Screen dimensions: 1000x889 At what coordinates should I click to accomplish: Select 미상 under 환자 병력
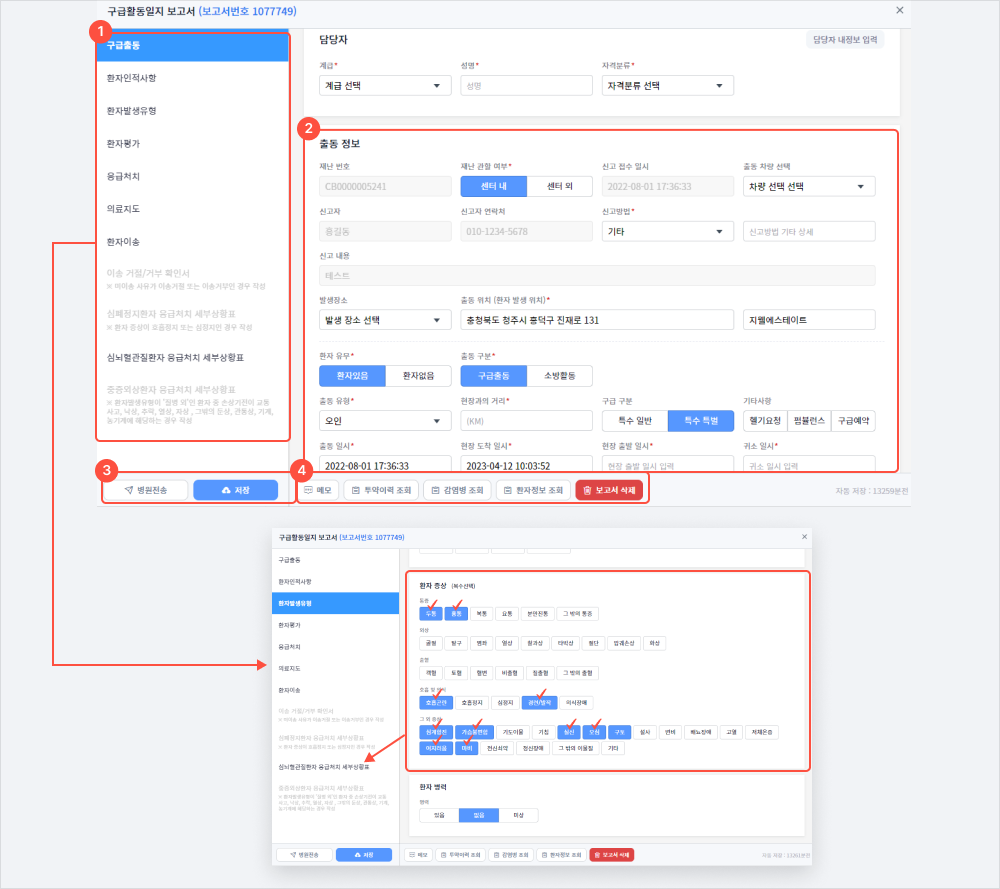point(518,815)
